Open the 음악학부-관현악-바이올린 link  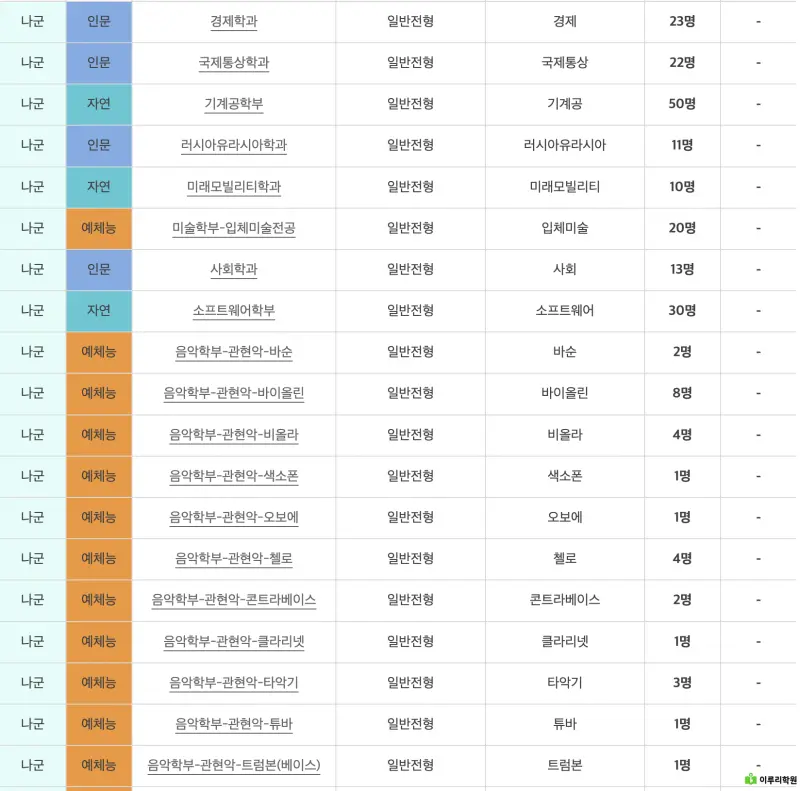point(234,393)
